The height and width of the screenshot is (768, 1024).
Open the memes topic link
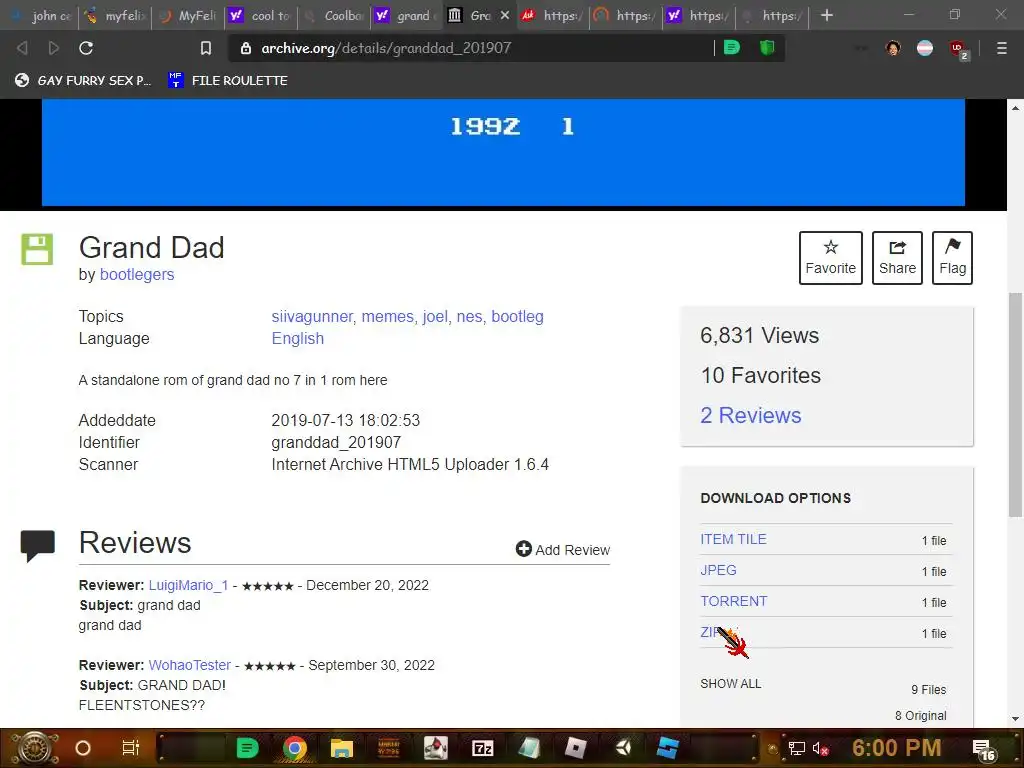387,317
